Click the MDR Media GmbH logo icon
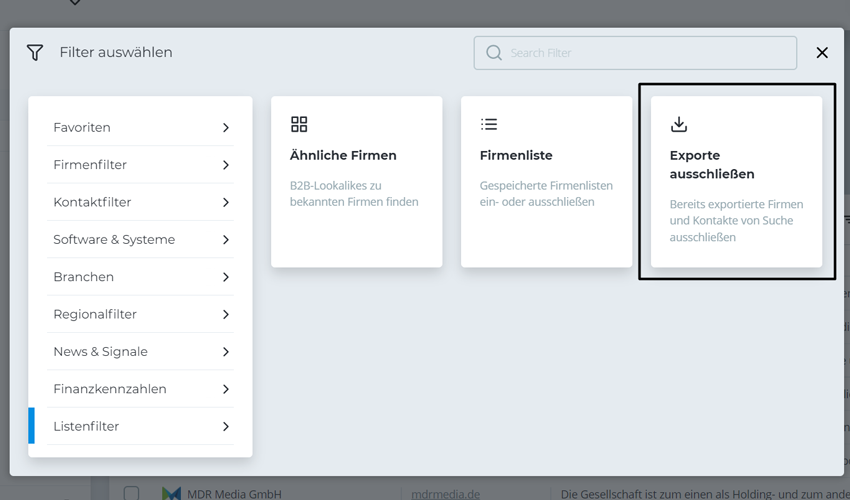850x500 pixels. [x=171, y=493]
